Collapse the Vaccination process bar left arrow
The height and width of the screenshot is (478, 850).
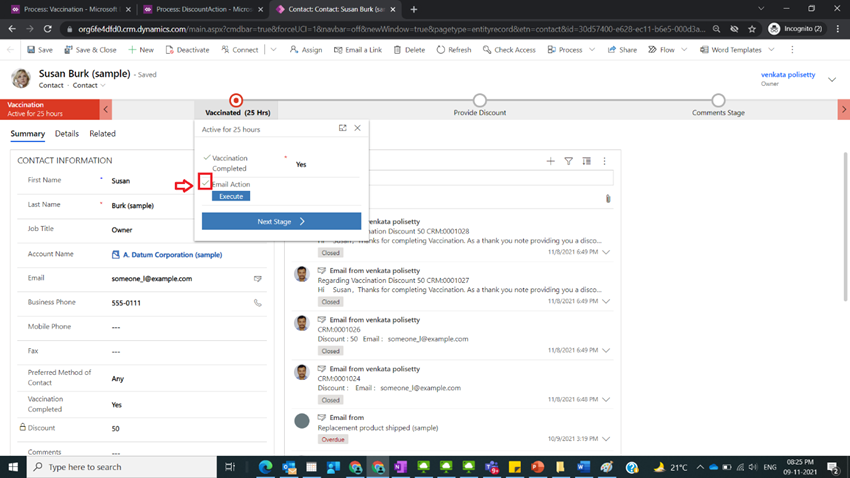point(106,109)
